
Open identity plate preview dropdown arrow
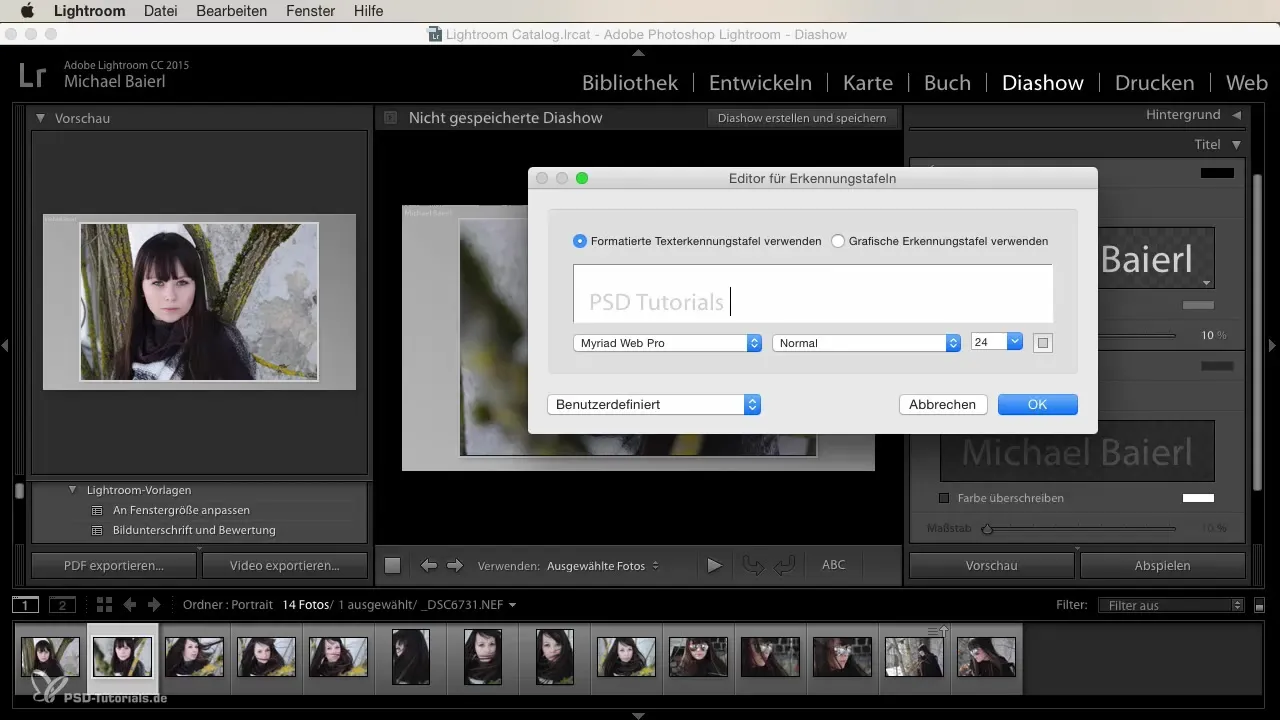coord(1208,283)
